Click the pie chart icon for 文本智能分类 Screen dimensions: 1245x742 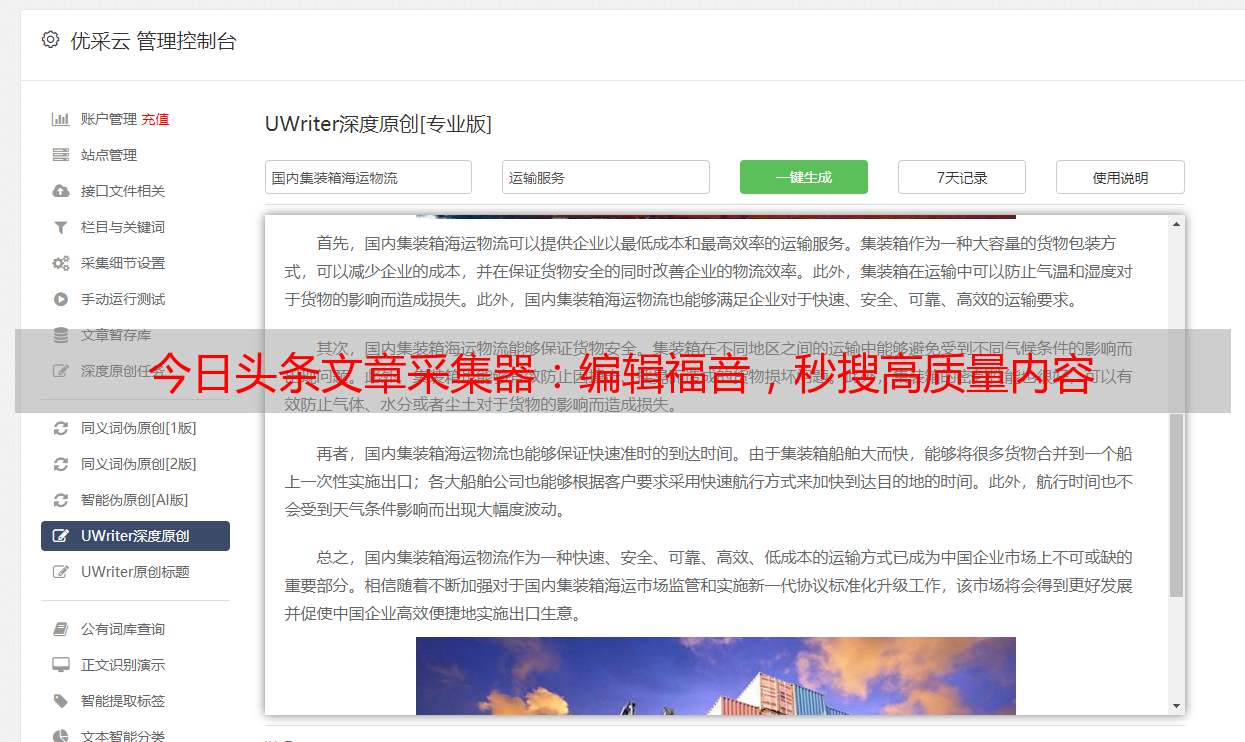61,736
